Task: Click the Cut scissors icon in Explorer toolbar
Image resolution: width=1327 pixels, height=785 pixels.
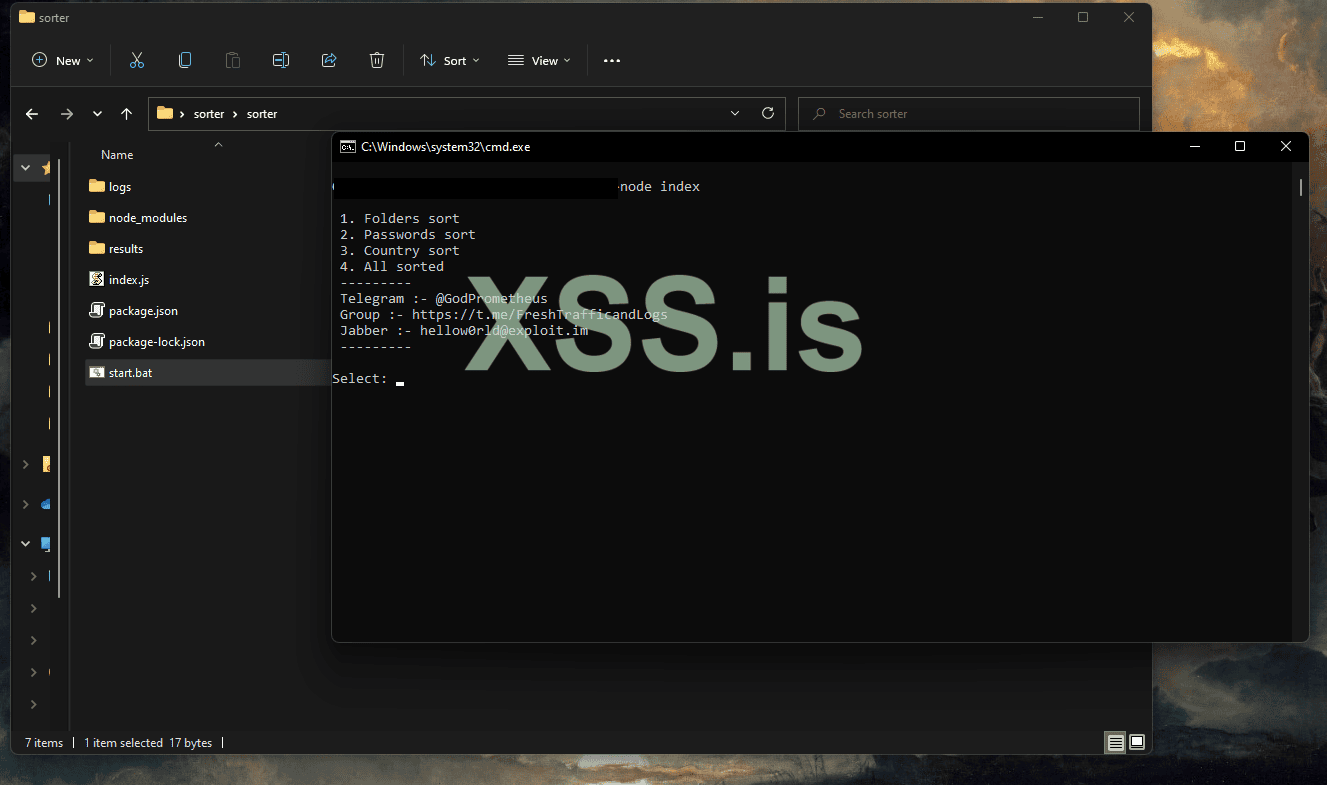Action: click(x=137, y=61)
